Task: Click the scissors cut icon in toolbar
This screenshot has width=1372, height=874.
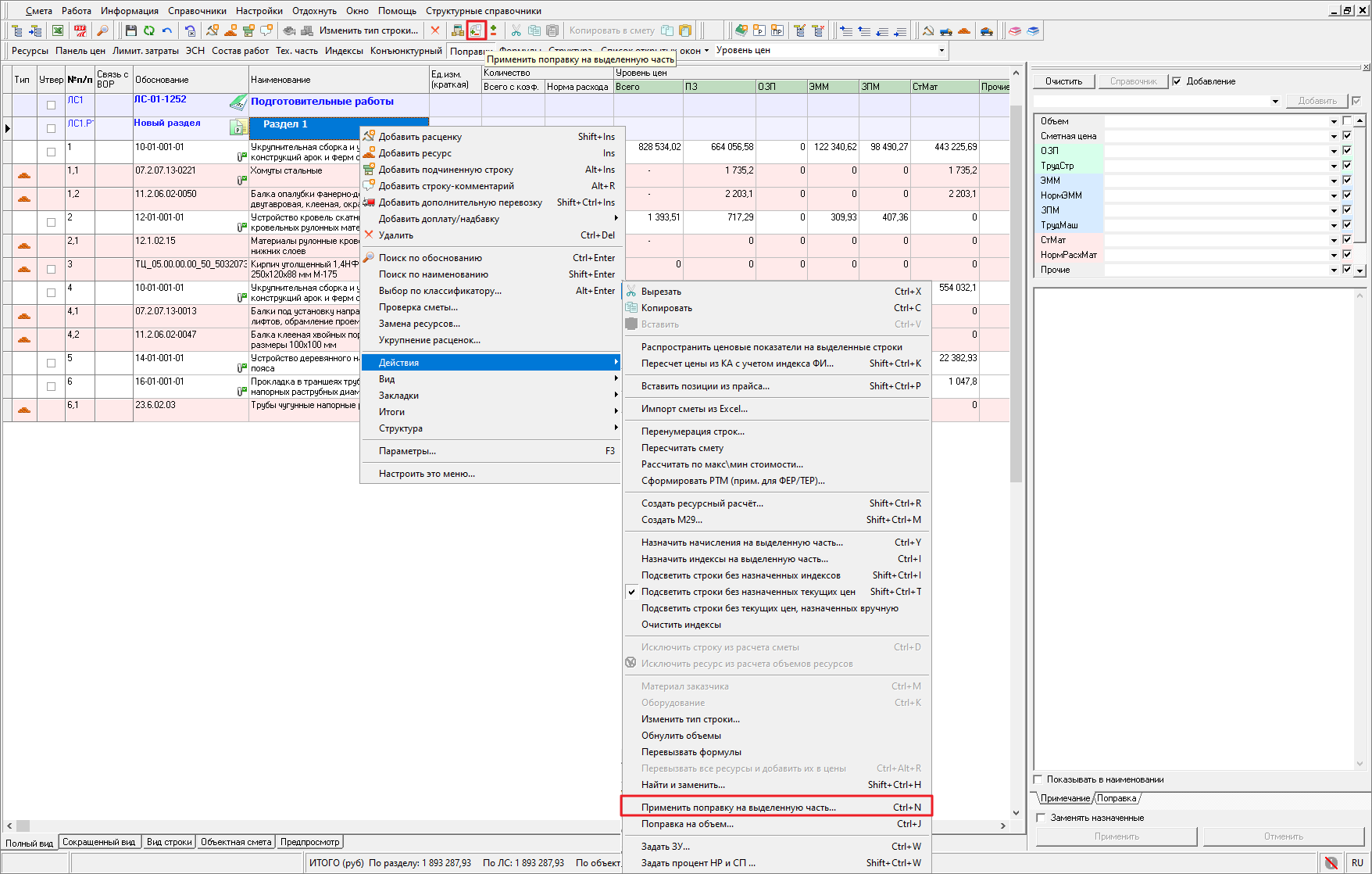Action: tap(516, 30)
